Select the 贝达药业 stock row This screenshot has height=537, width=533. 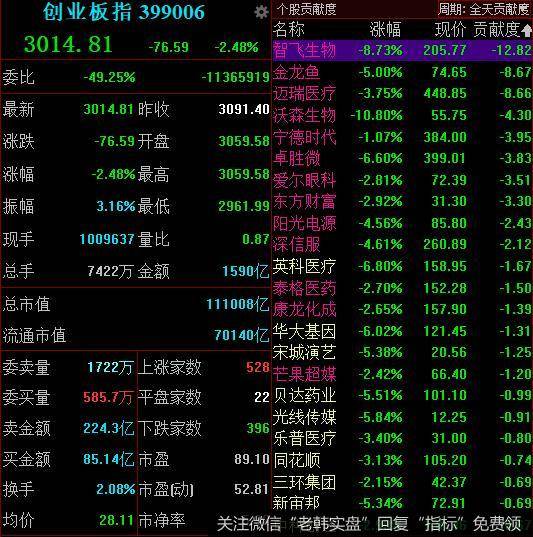click(402, 396)
